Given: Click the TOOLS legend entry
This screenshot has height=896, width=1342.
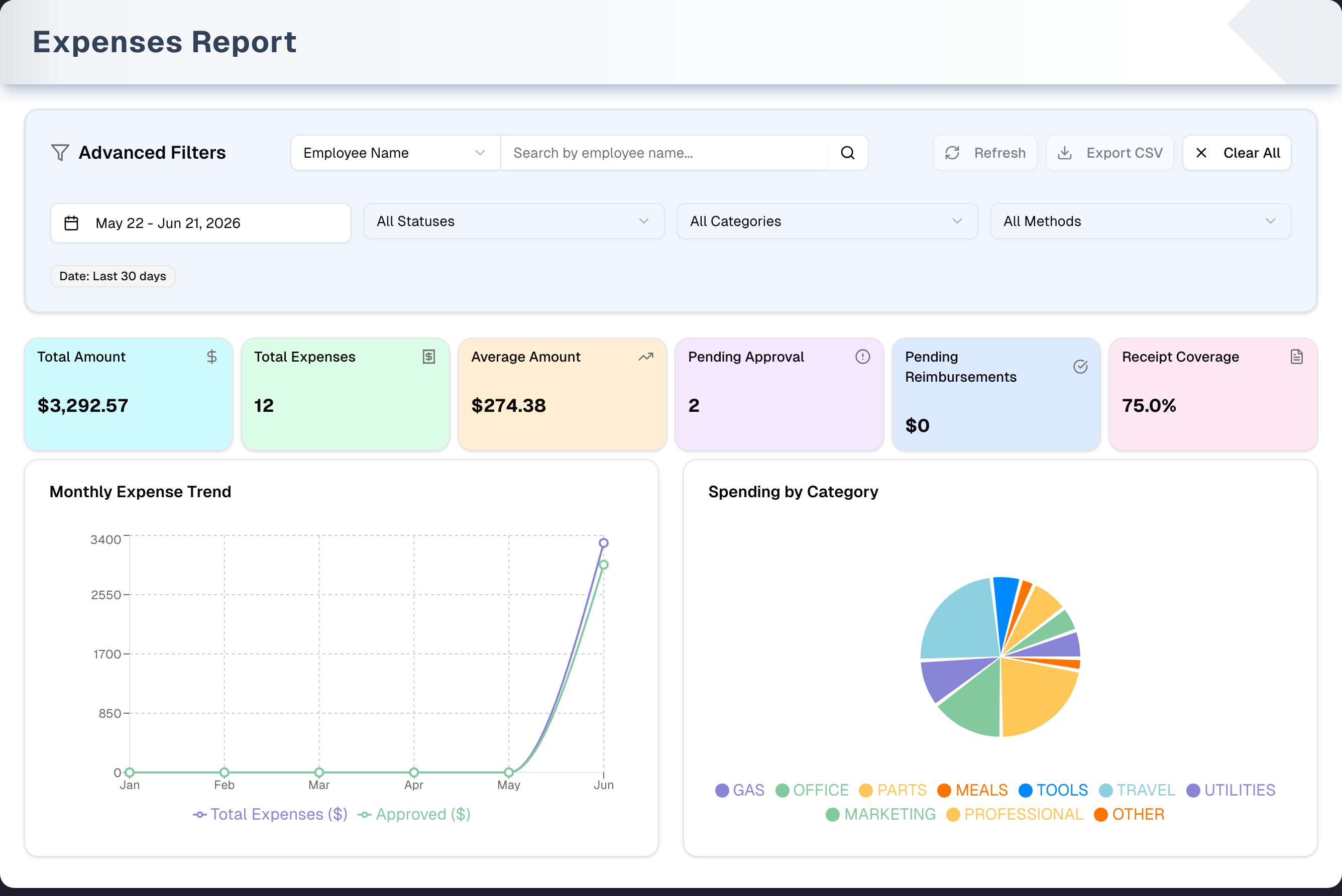Looking at the screenshot, I should tap(1053, 791).
